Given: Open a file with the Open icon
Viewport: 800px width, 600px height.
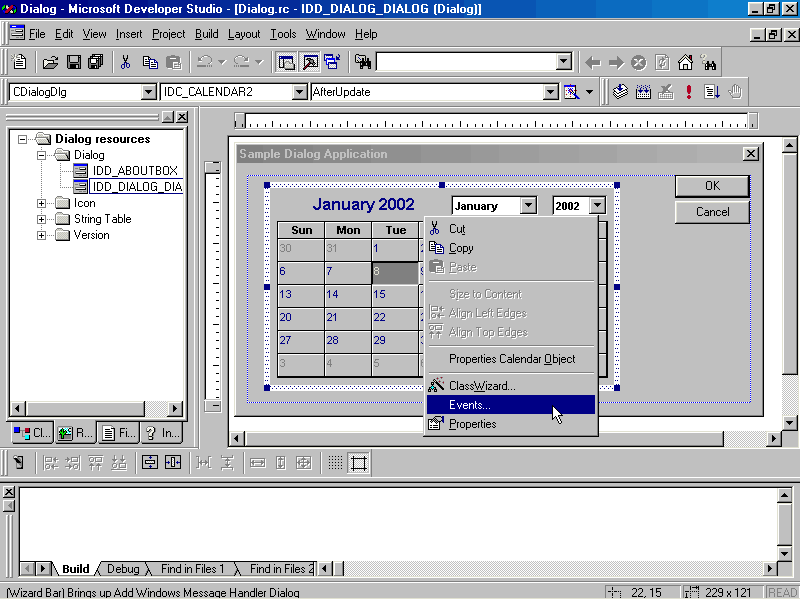Looking at the screenshot, I should click(50, 62).
